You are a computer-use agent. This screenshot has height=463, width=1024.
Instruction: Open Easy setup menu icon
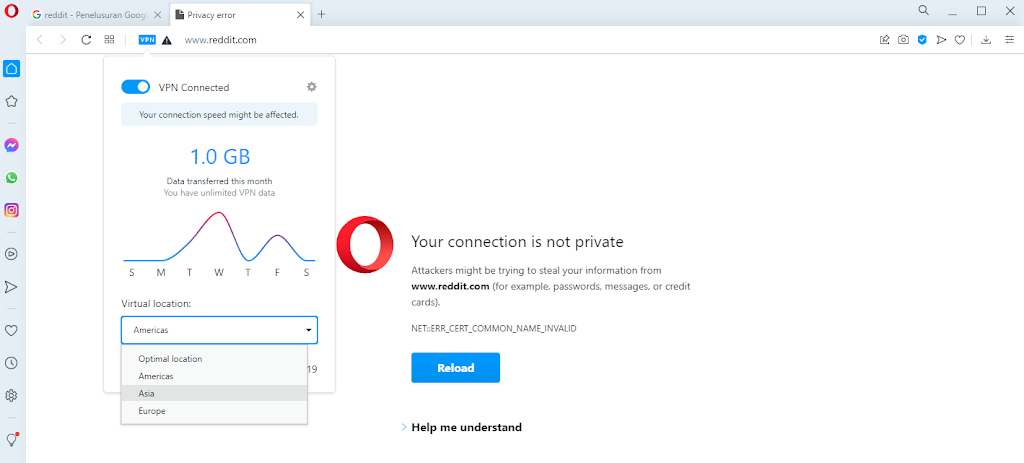(x=1010, y=40)
